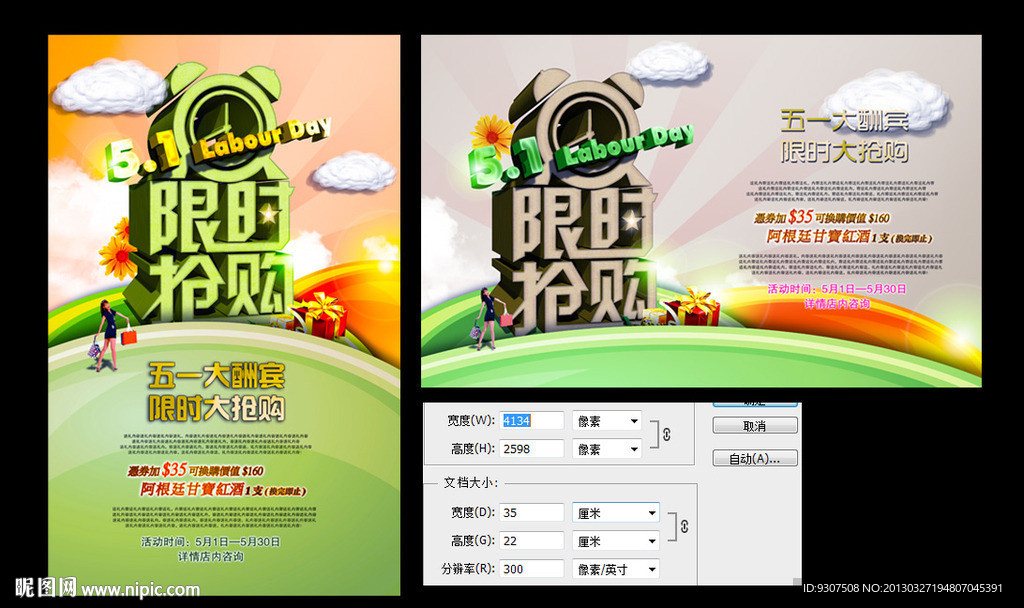The width and height of the screenshot is (1024, 608).
Task: Click the document height field showing 22
Action: pyautogui.click(x=532, y=541)
